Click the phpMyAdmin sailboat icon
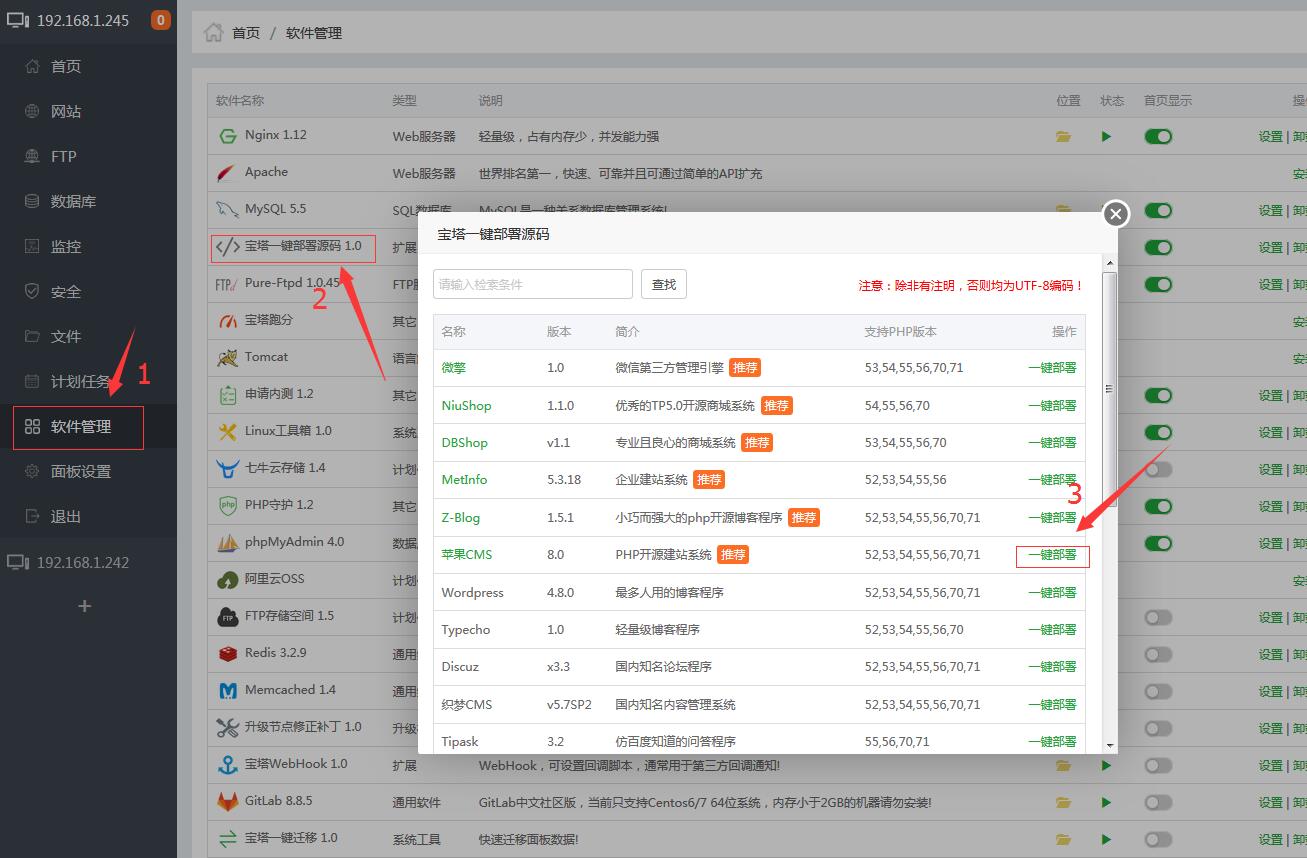The width and height of the screenshot is (1307, 858). (x=228, y=542)
